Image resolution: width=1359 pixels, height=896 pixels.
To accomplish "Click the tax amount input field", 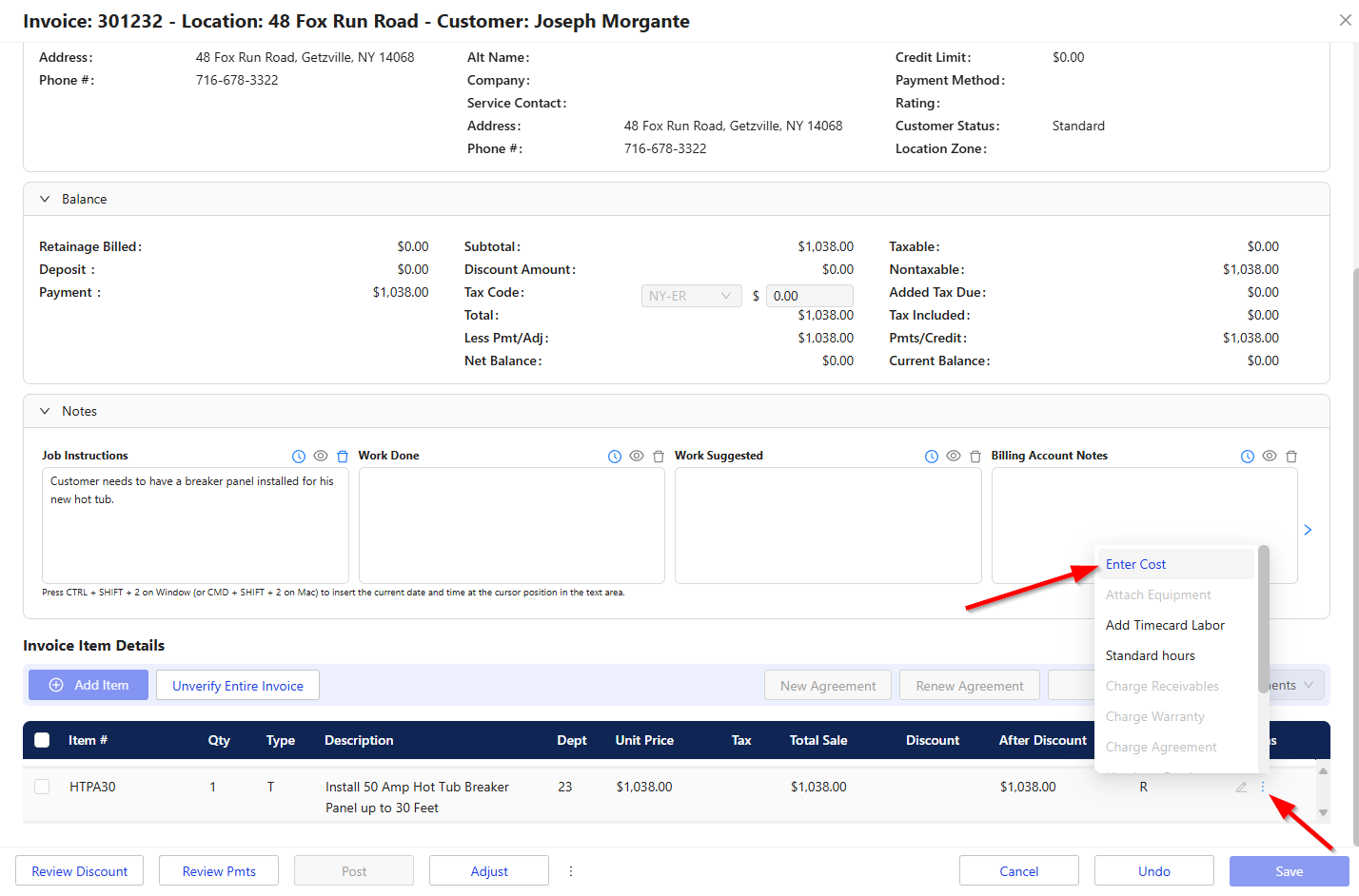I will (810, 296).
